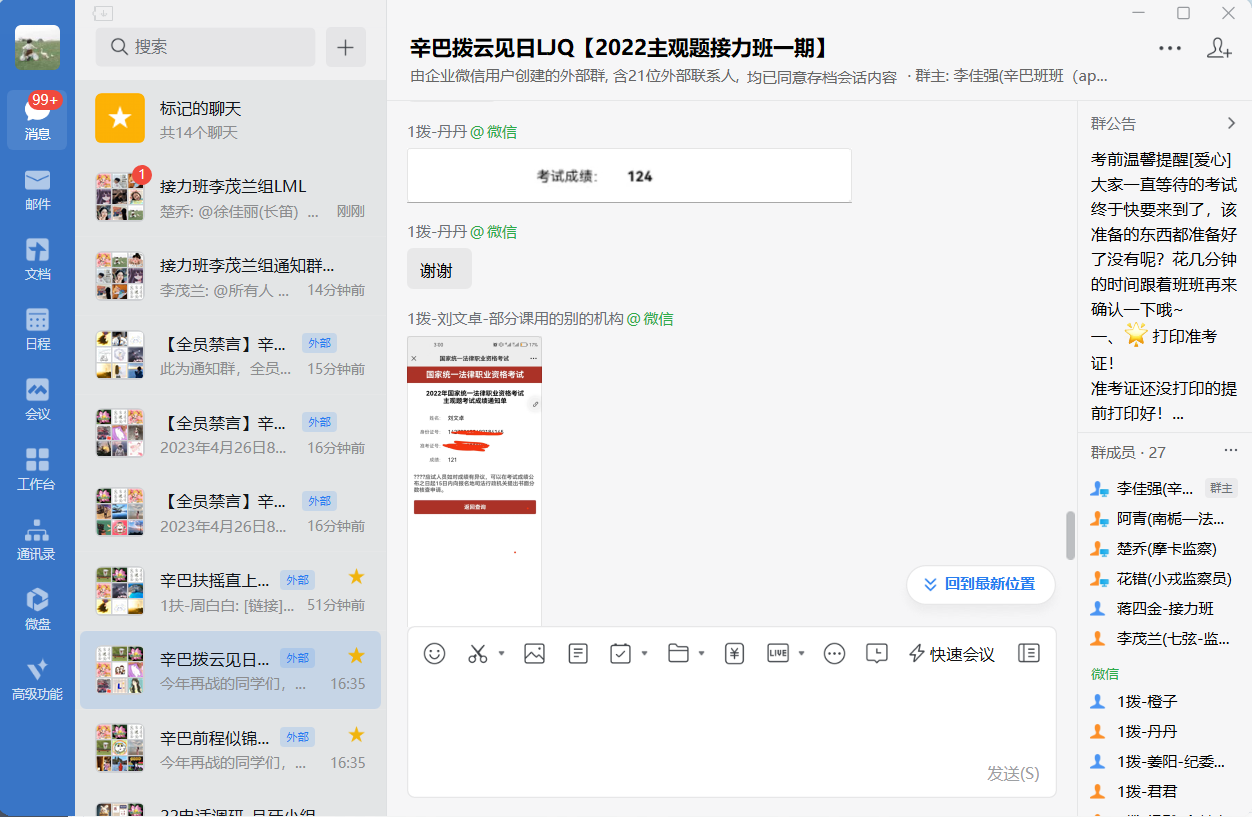This screenshot has height=817, width=1252.
Task: Click the star on 辛巴前程似锦 chat
Action: [355, 735]
